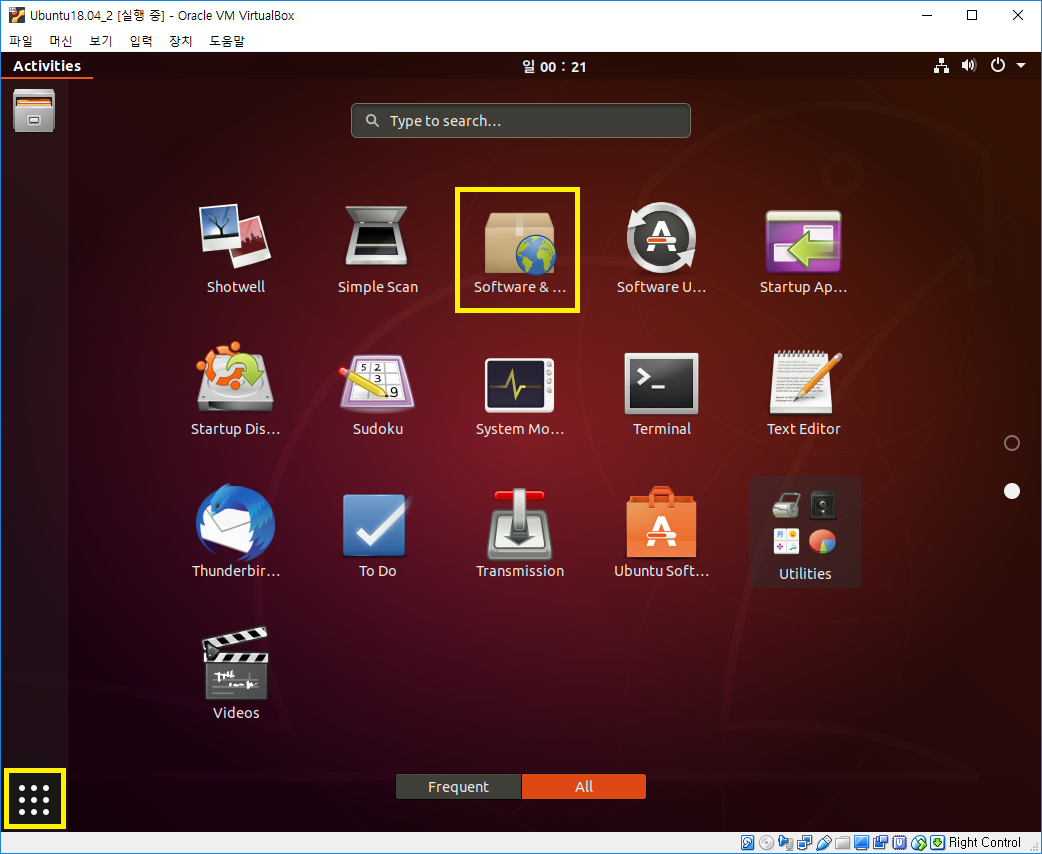Switch to the All apps tab
1042x854 pixels.
583,787
